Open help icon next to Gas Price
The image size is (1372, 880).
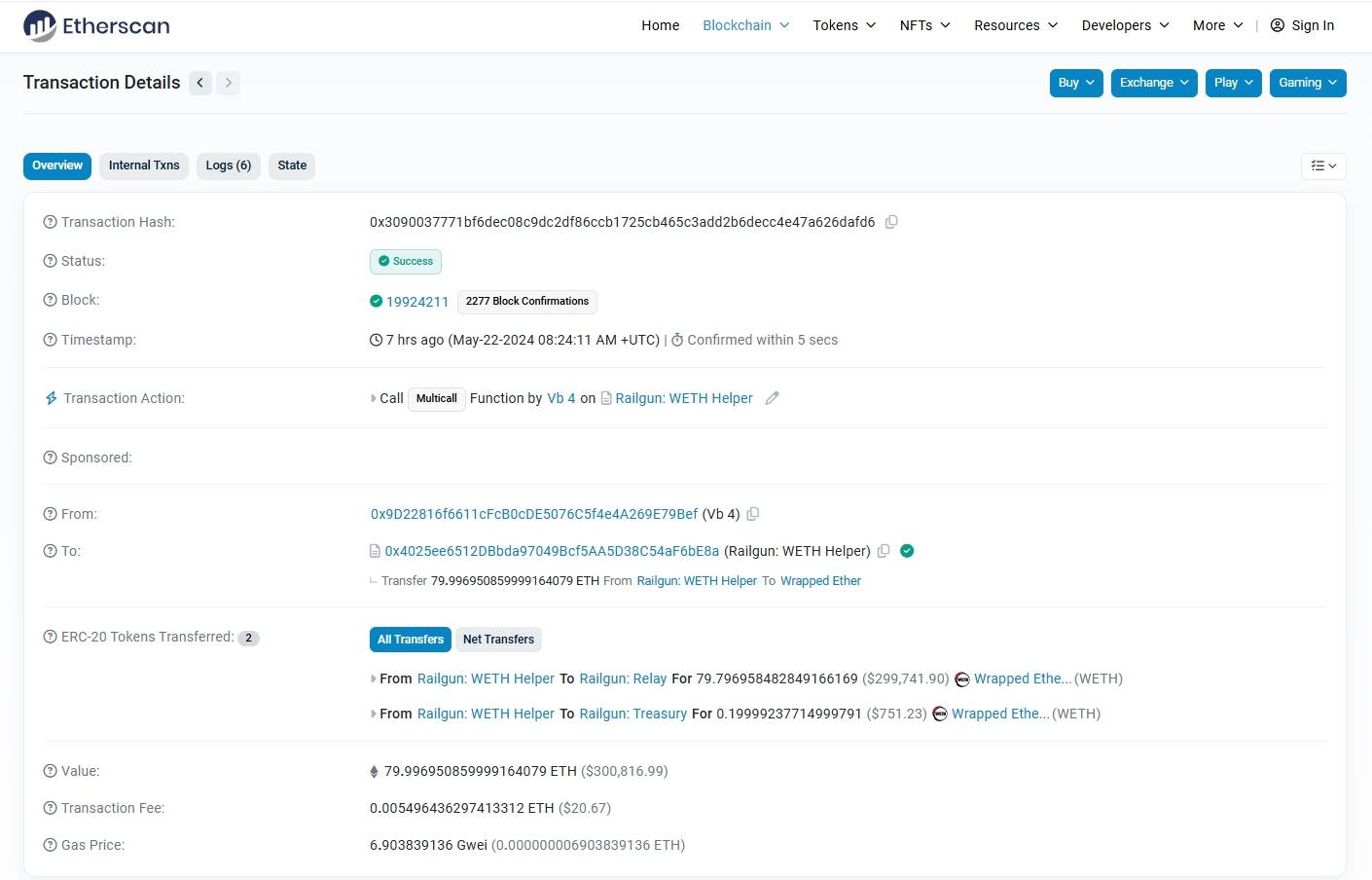(x=51, y=845)
